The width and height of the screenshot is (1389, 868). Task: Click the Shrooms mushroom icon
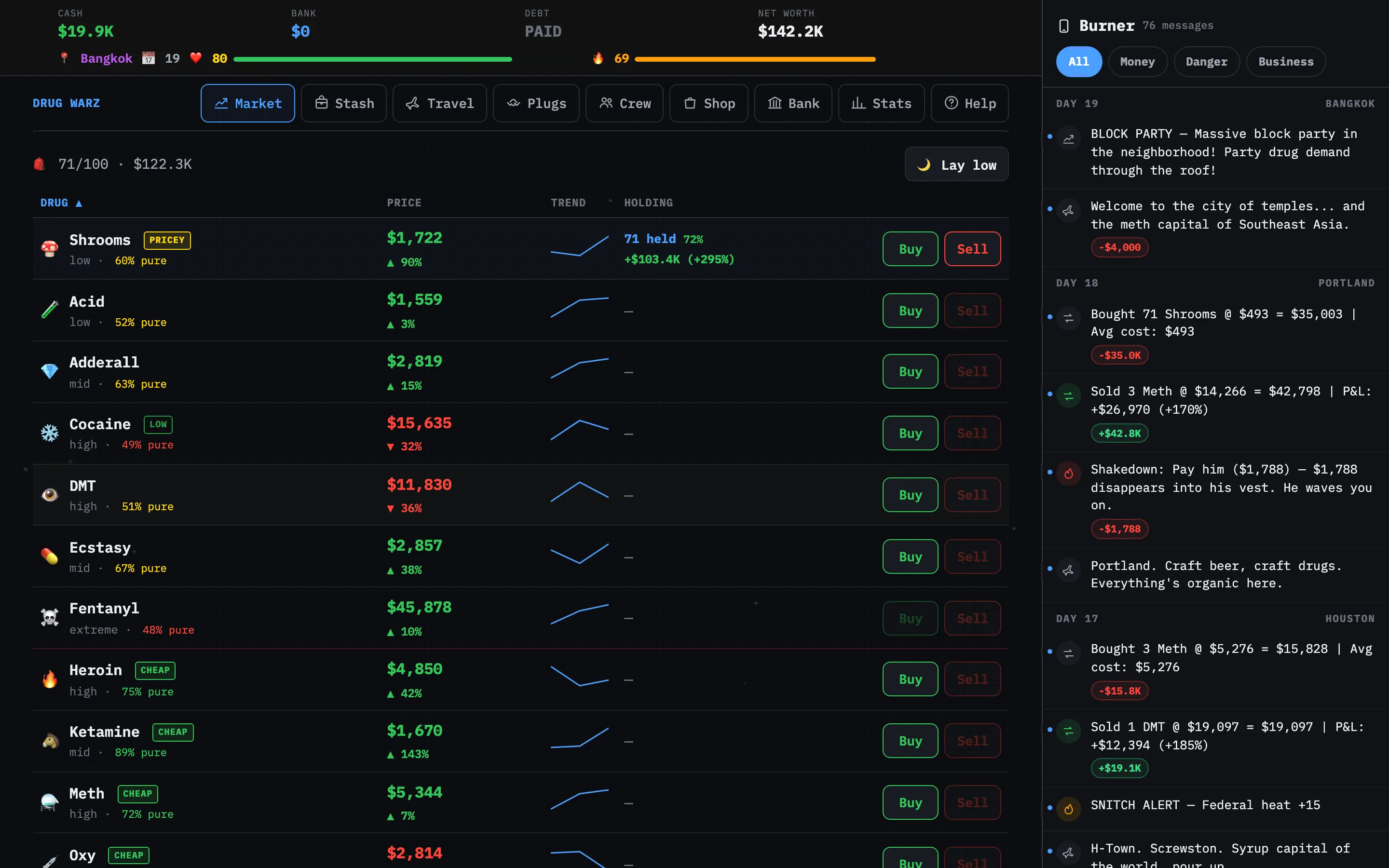50,248
